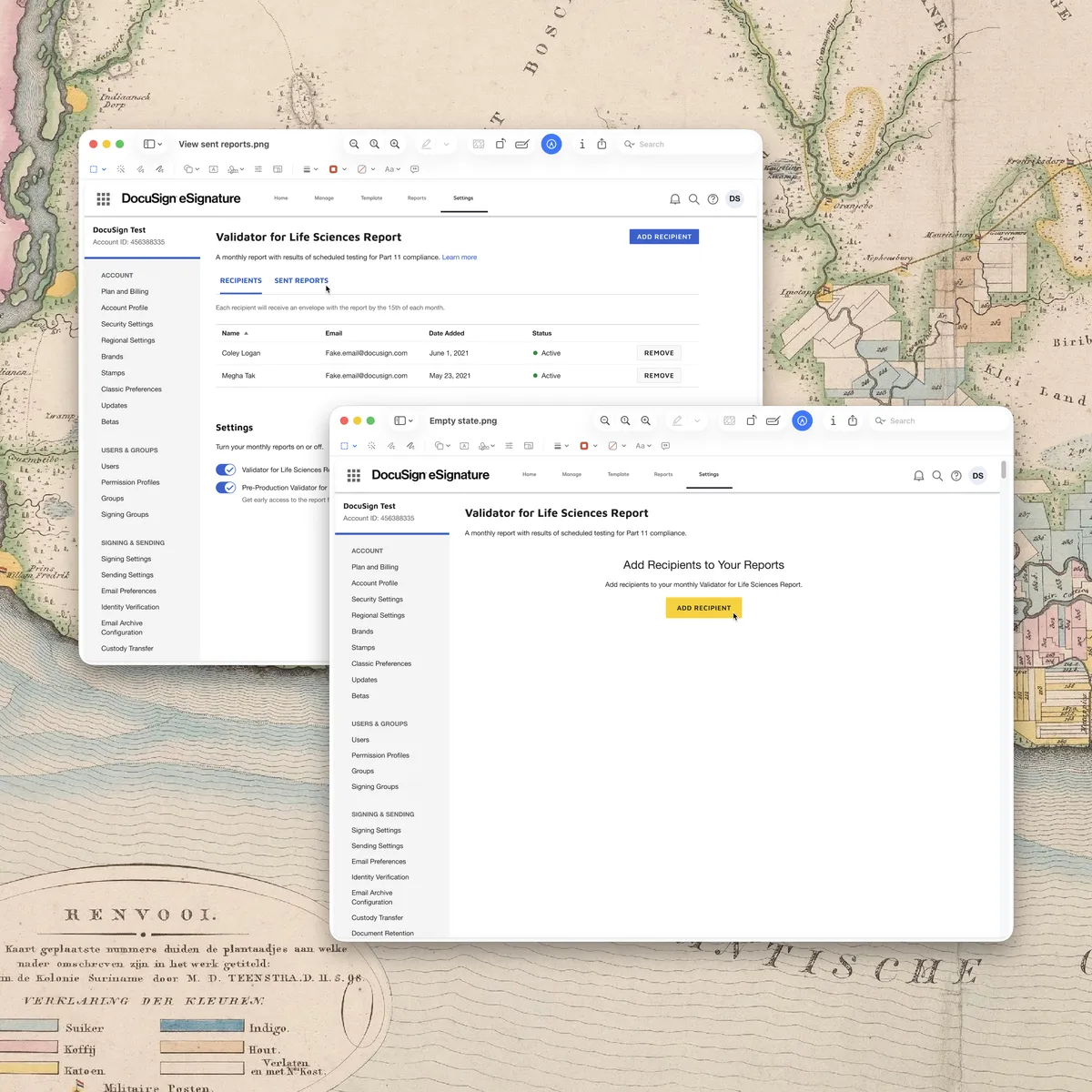Share View sent reports.png via share icon

pyautogui.click(x=602, y=144)
